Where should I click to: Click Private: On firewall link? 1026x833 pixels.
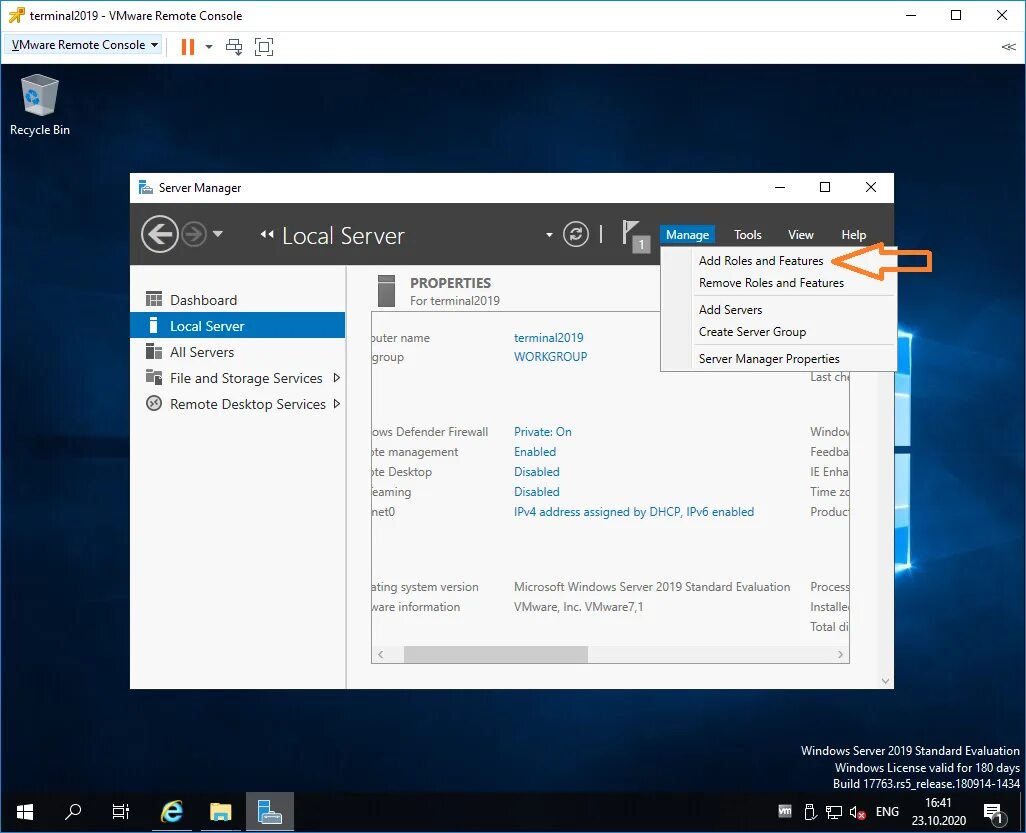tap(542, 432)
